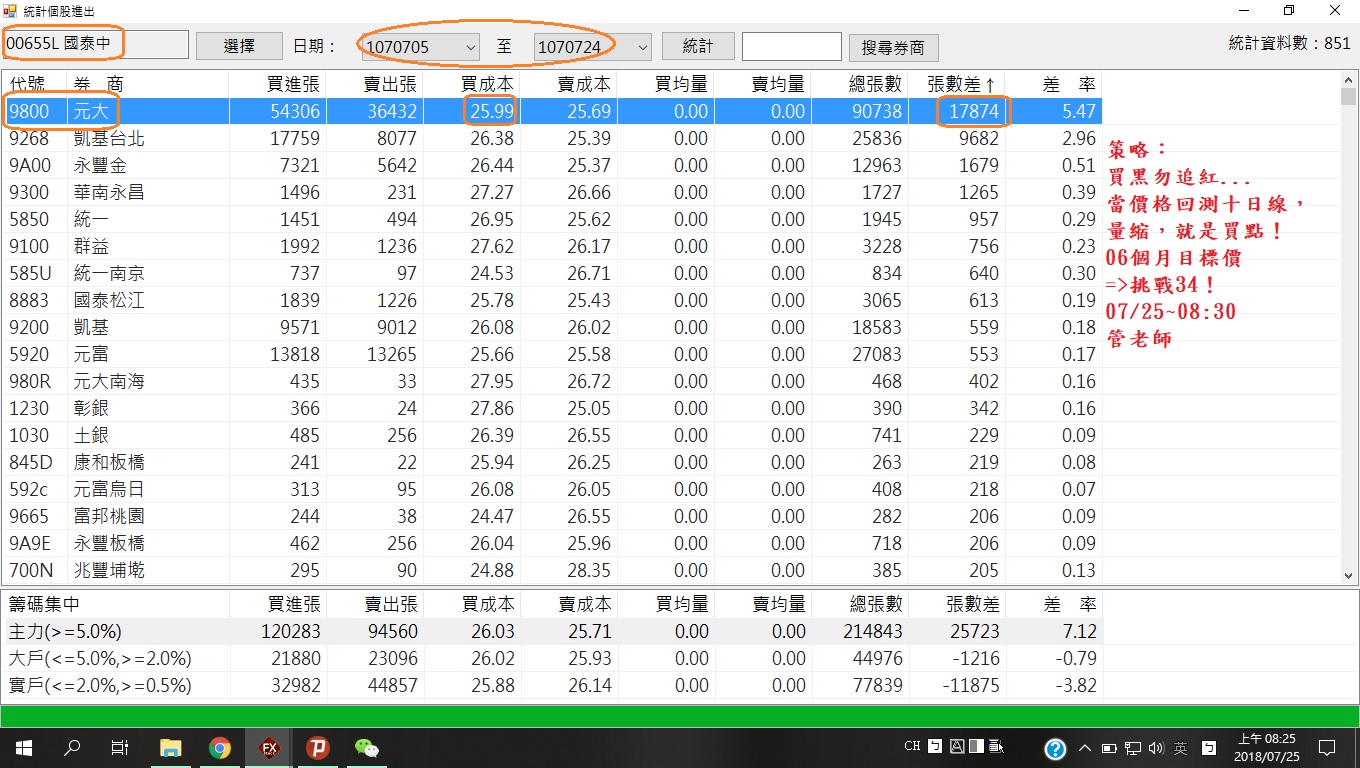Click the CH language bar indicator
The image size is (1360, 768).
pyautogui.click(x=912, y=746)
